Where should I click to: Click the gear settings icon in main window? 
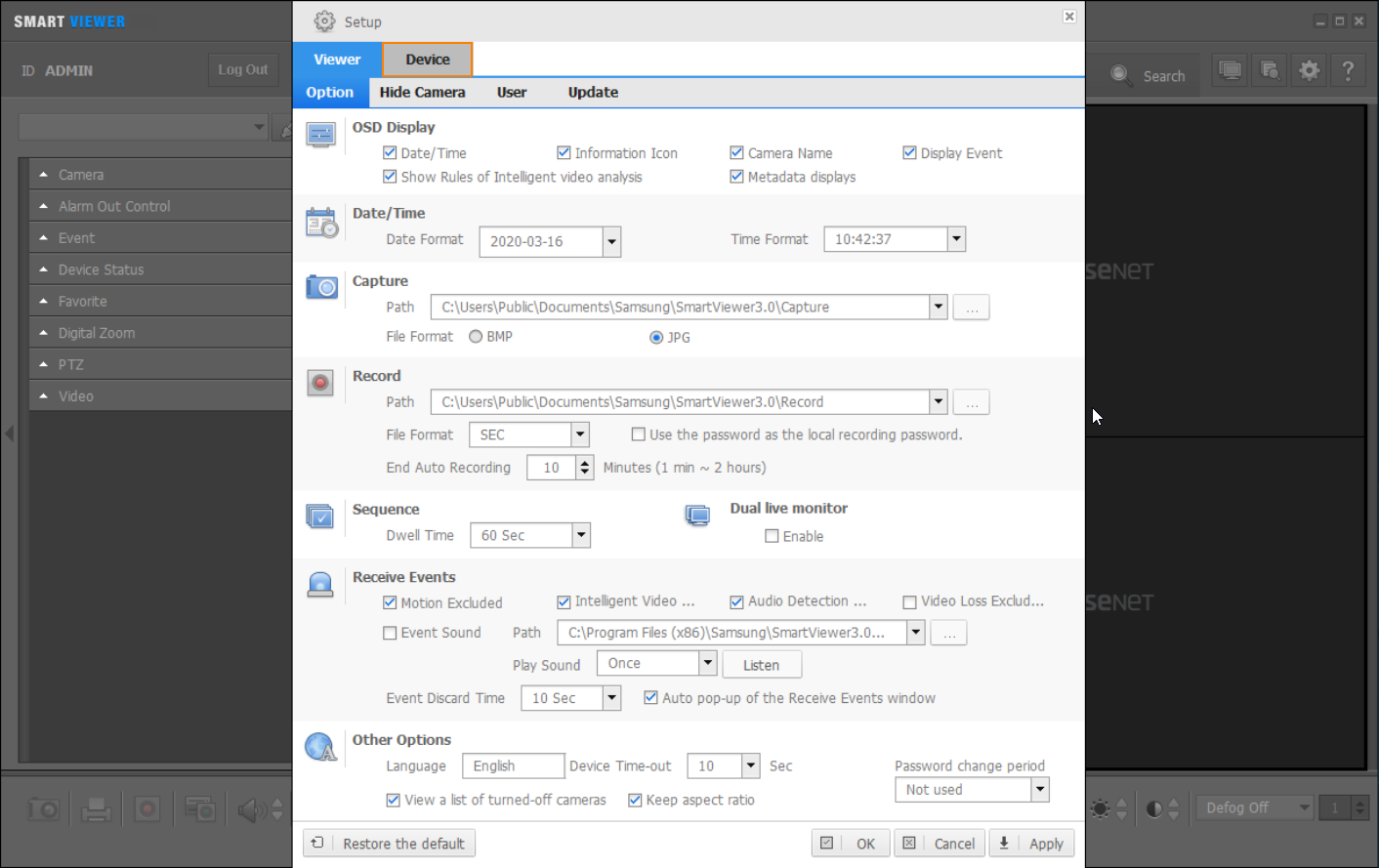point(1309,70)
